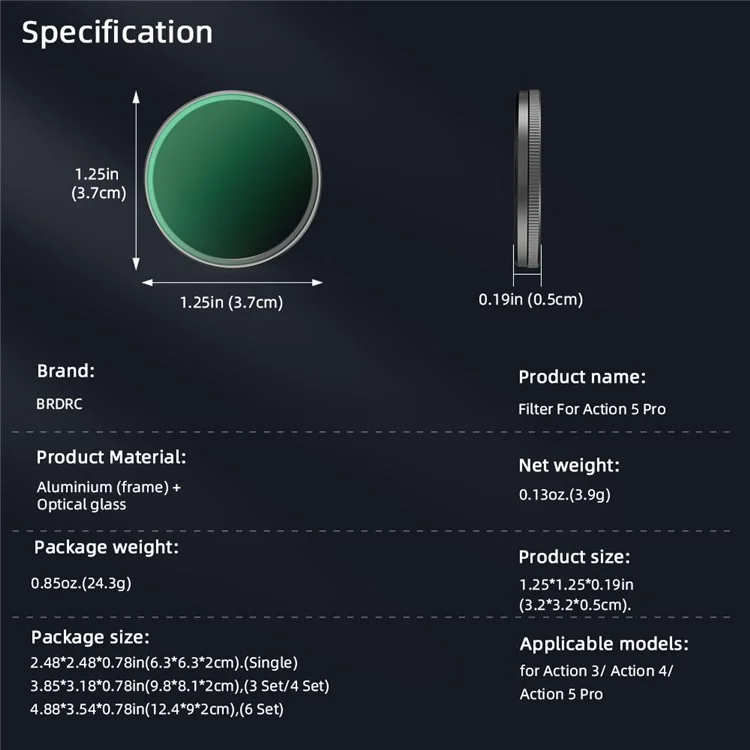Click the vertical 1.25in (3.7cm) label

point(99,183)
